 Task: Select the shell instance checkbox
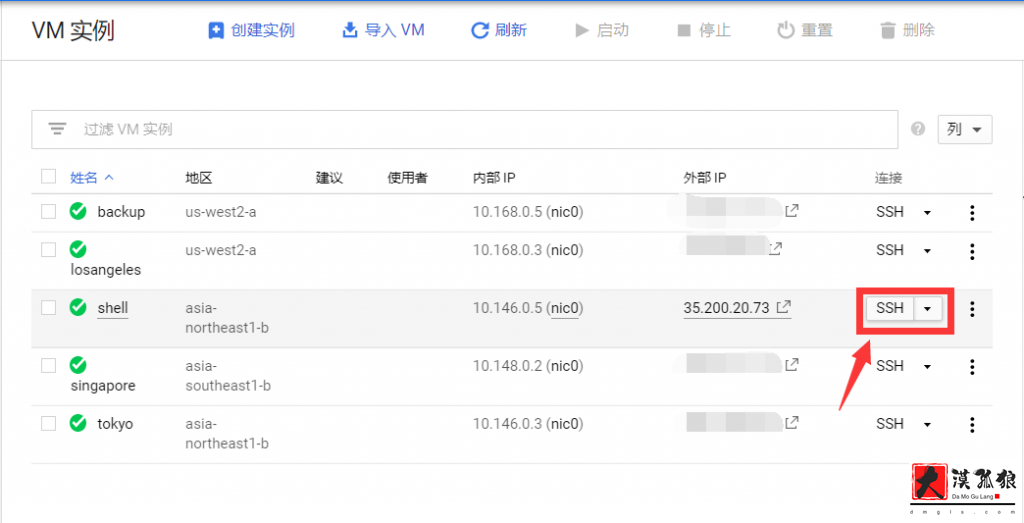[x=48, y=308]
